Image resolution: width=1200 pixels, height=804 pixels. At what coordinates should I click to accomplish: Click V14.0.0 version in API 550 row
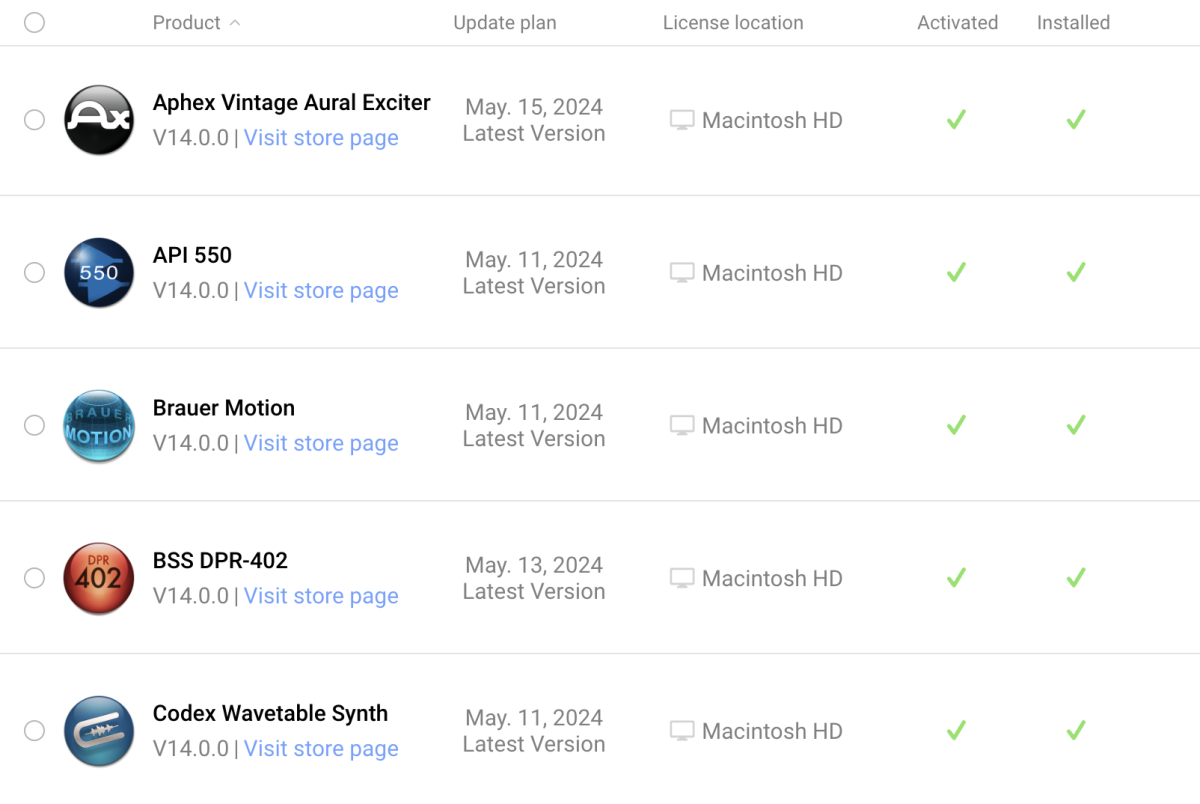[191, 291]
